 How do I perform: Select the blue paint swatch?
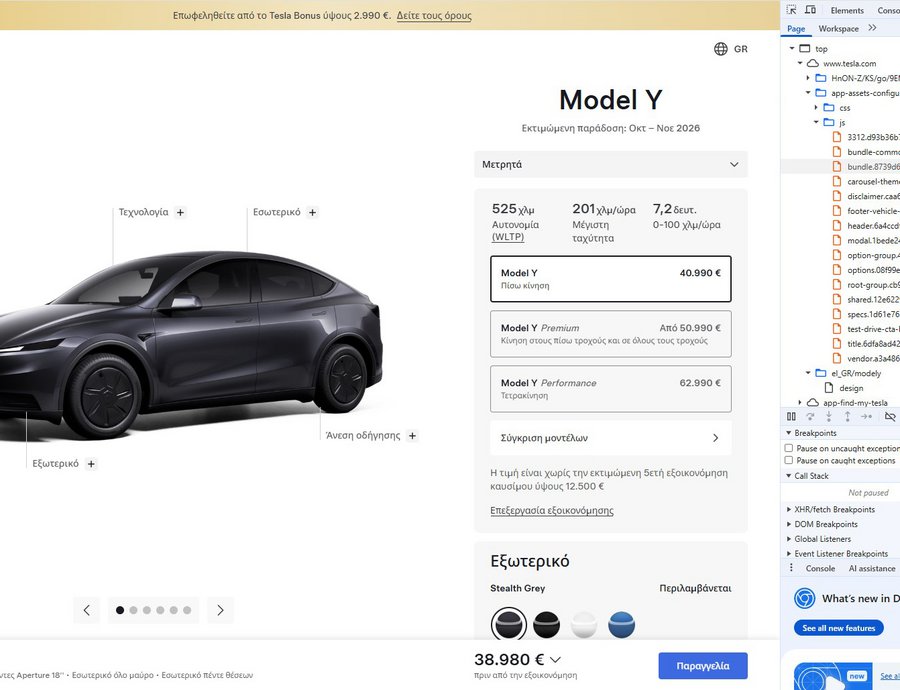tap(621, 625)
